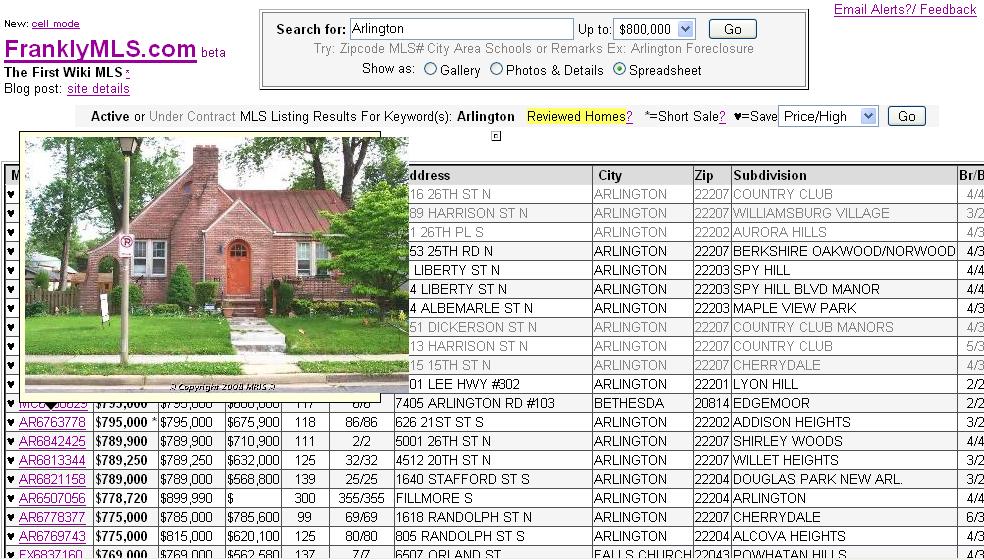Click the small square icon above the table
984x560 pixels.
pos(496,136)
